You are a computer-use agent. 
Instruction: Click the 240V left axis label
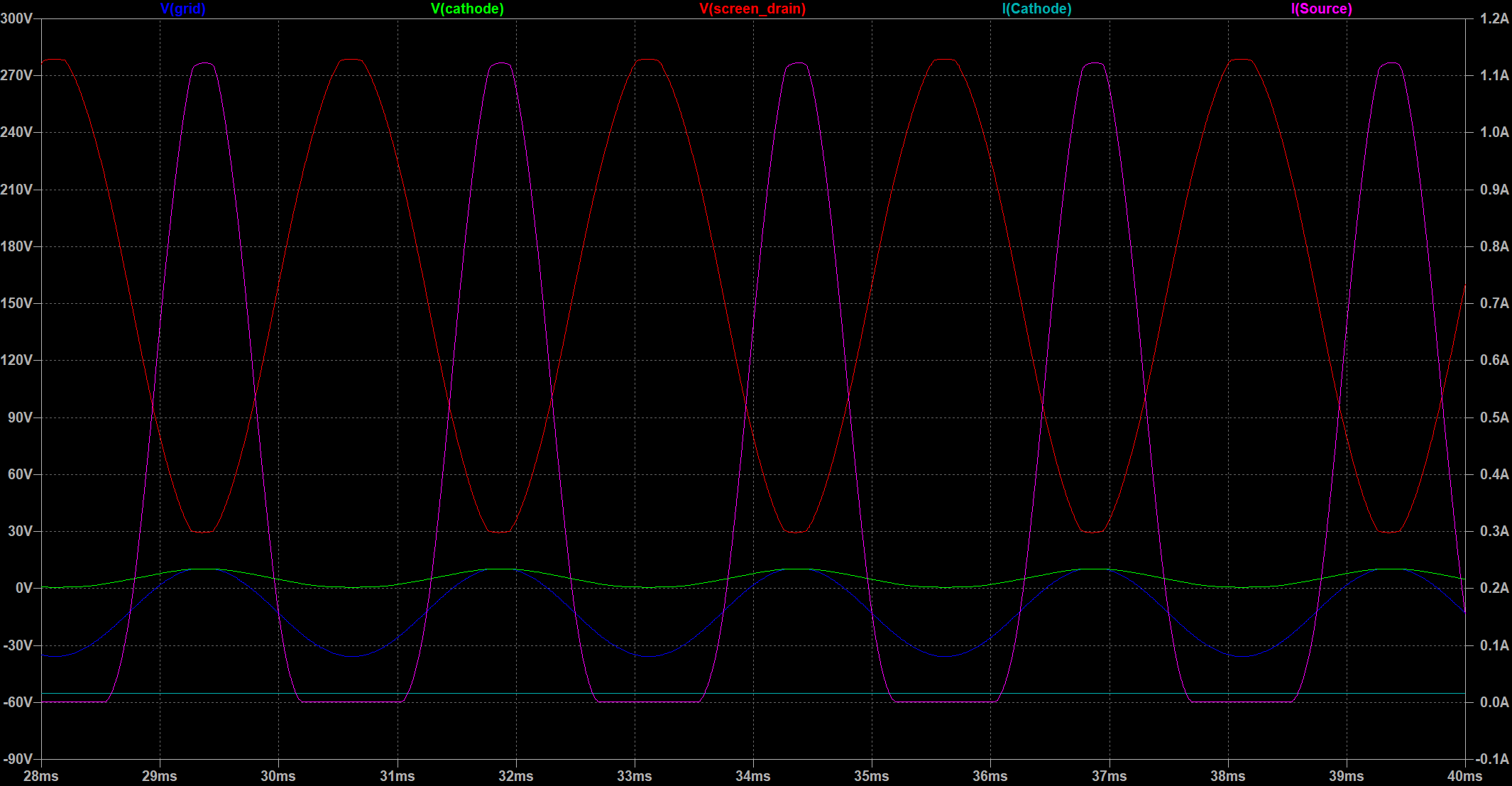16,132
